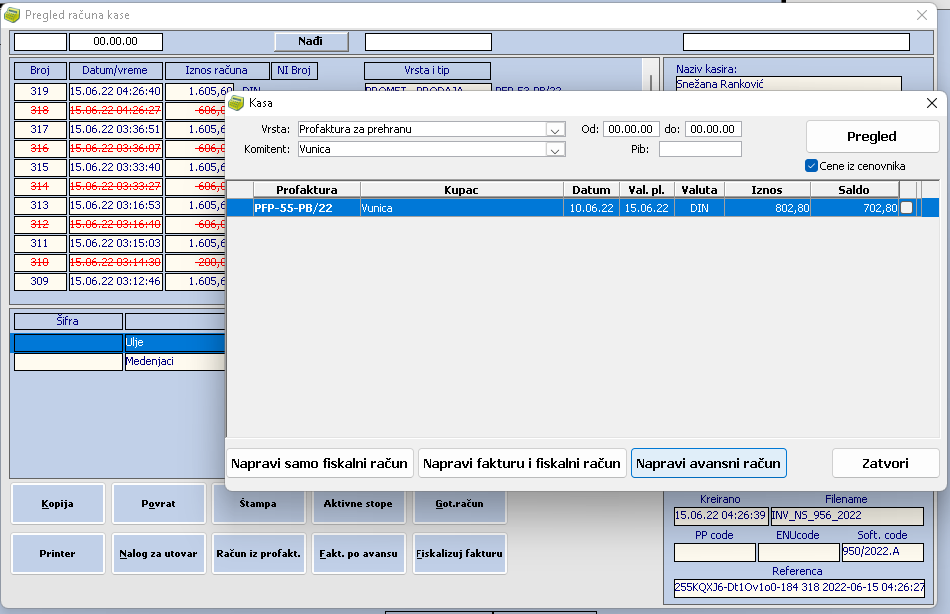Click the Pregled računa kase window icon

[12, 15]
